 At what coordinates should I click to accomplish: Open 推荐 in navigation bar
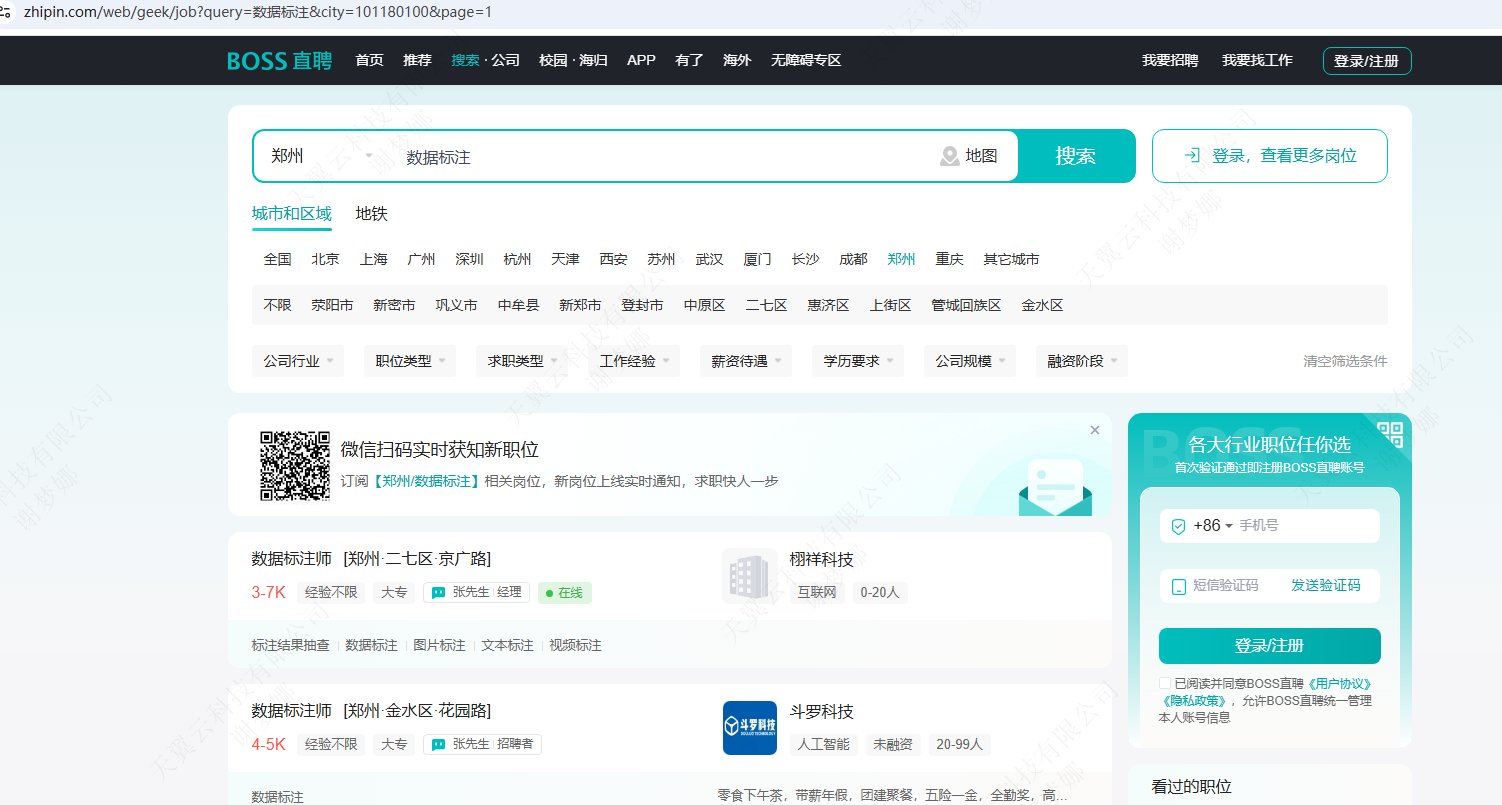coord(417,60)
